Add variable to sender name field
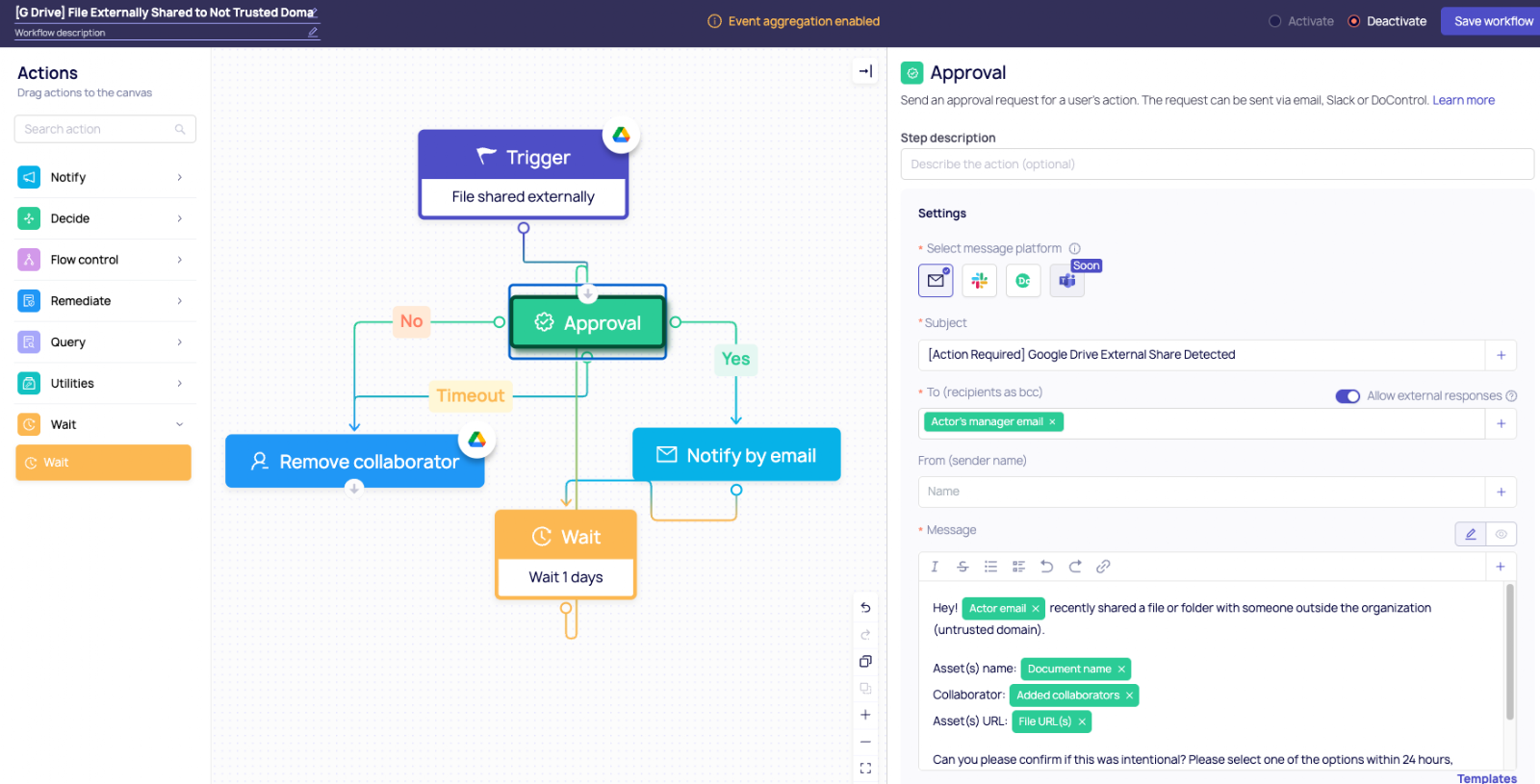This screenshot has width=1540, height=784. (x=1501, y=492)
